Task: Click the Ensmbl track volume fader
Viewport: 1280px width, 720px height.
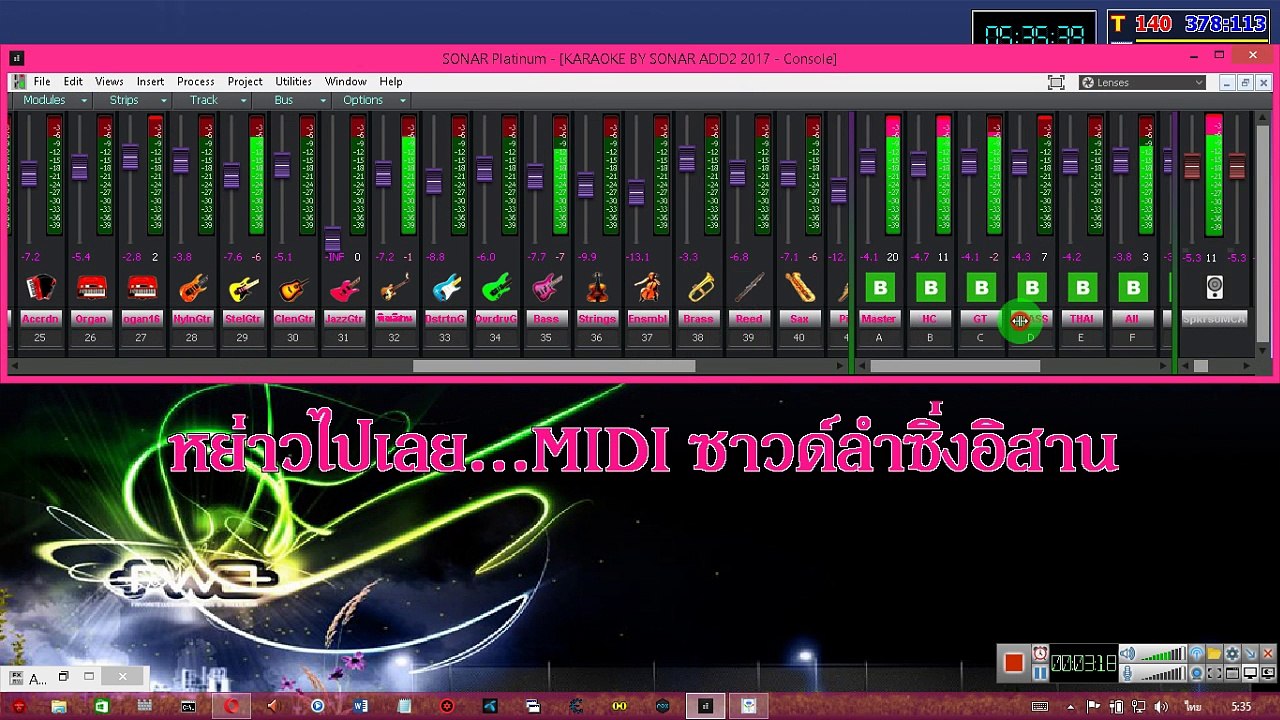Action: tap(636, 192)
